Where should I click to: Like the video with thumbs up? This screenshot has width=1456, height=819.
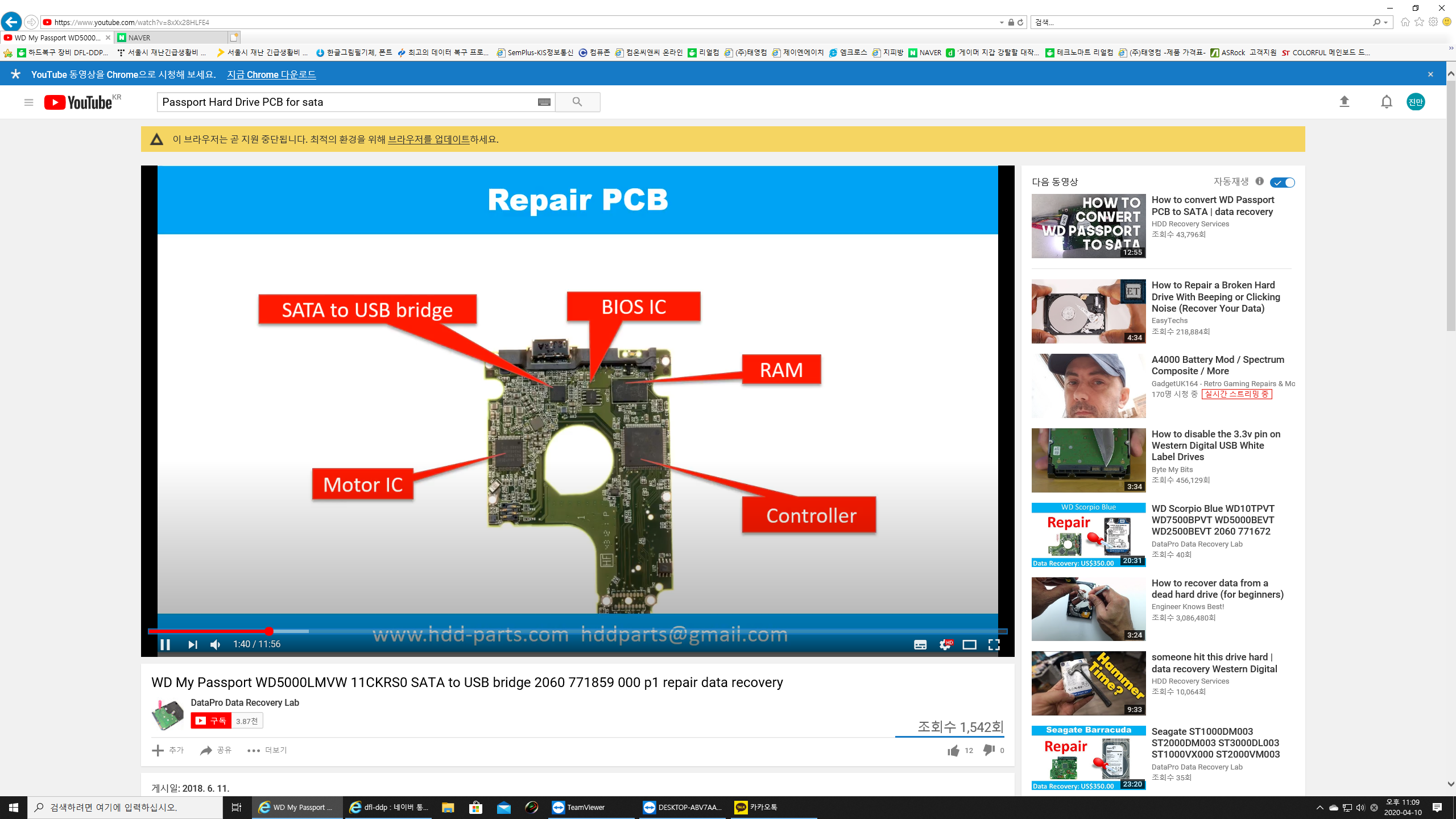pos(954,751)
